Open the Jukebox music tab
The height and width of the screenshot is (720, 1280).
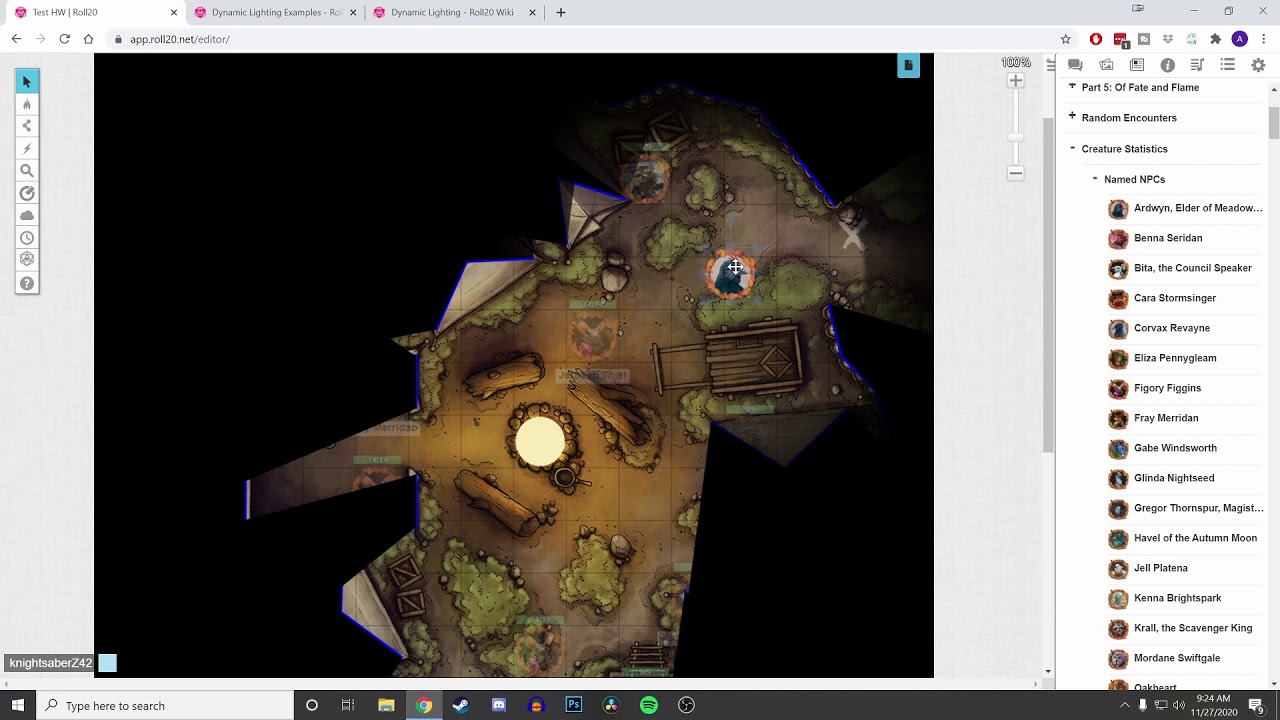(x=1197, y=65)
